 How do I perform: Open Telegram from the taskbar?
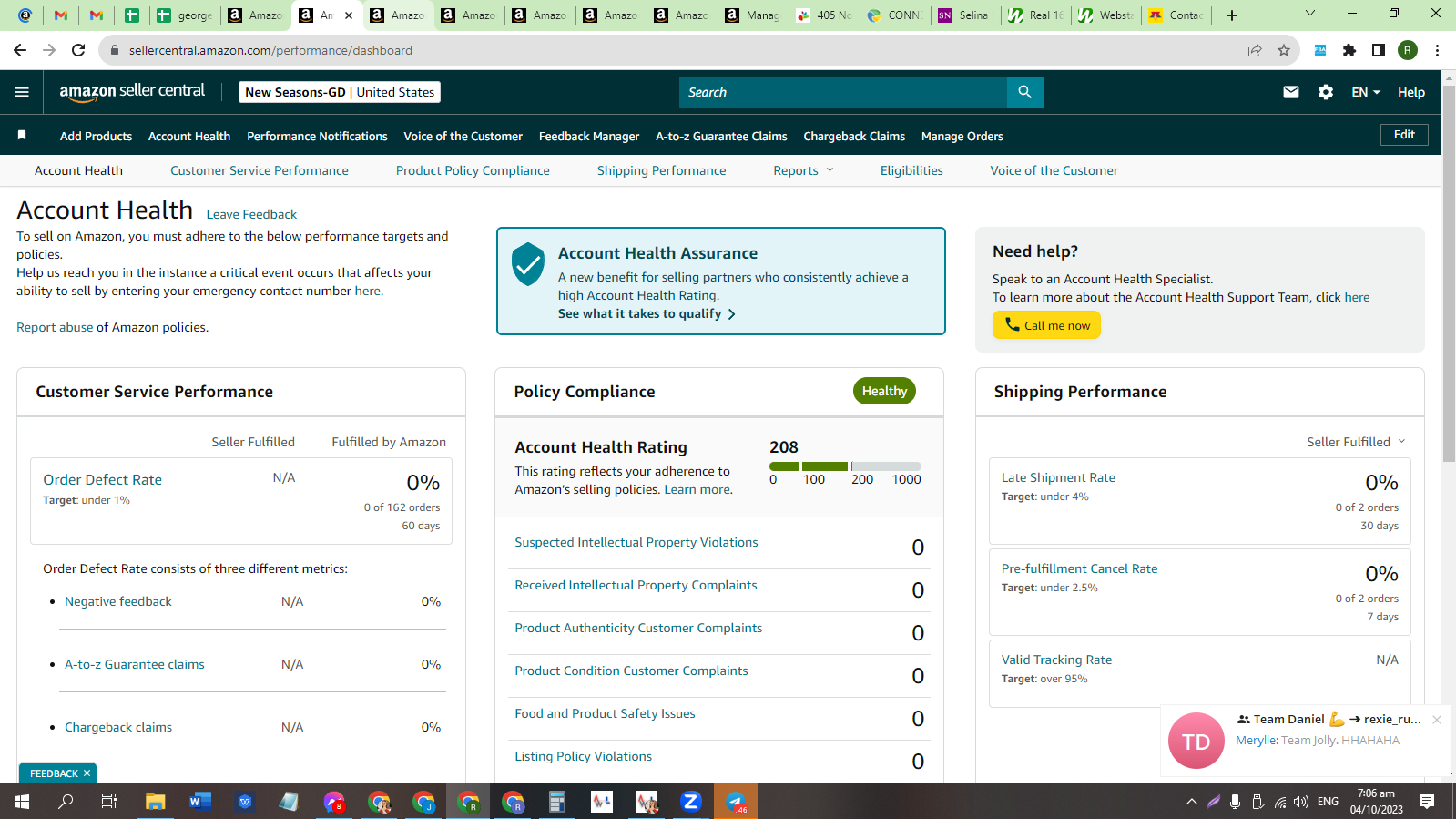(x=736, y=802)
